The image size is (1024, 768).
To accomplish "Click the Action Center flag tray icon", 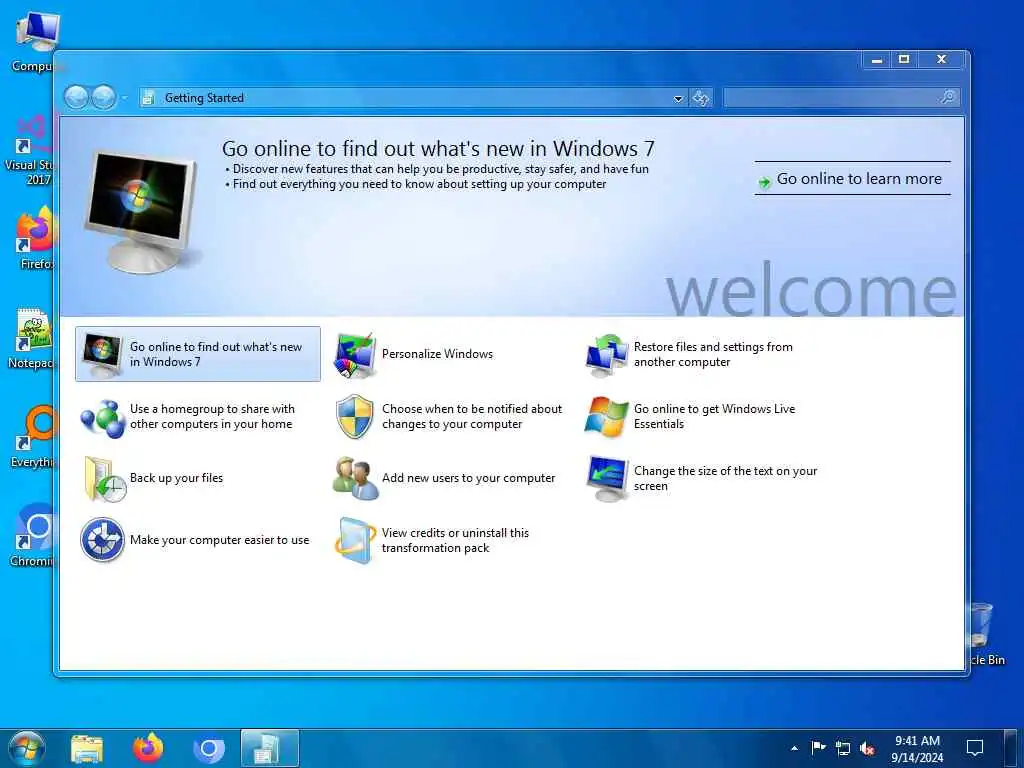I will click(x=818, y=748).
